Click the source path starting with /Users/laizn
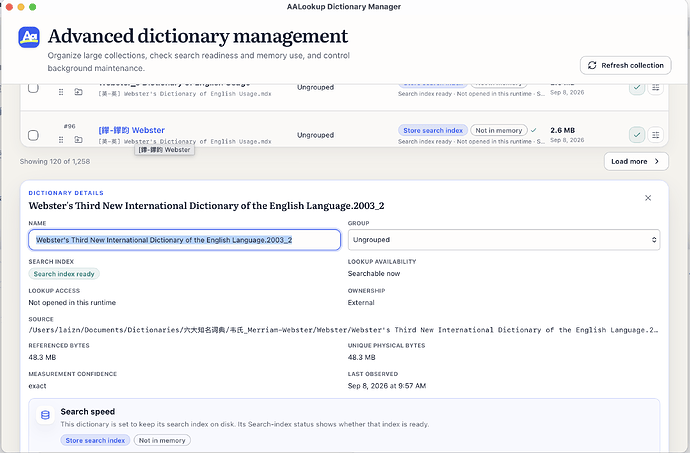Viewport: 690px width, 453px height. [343, 330]
